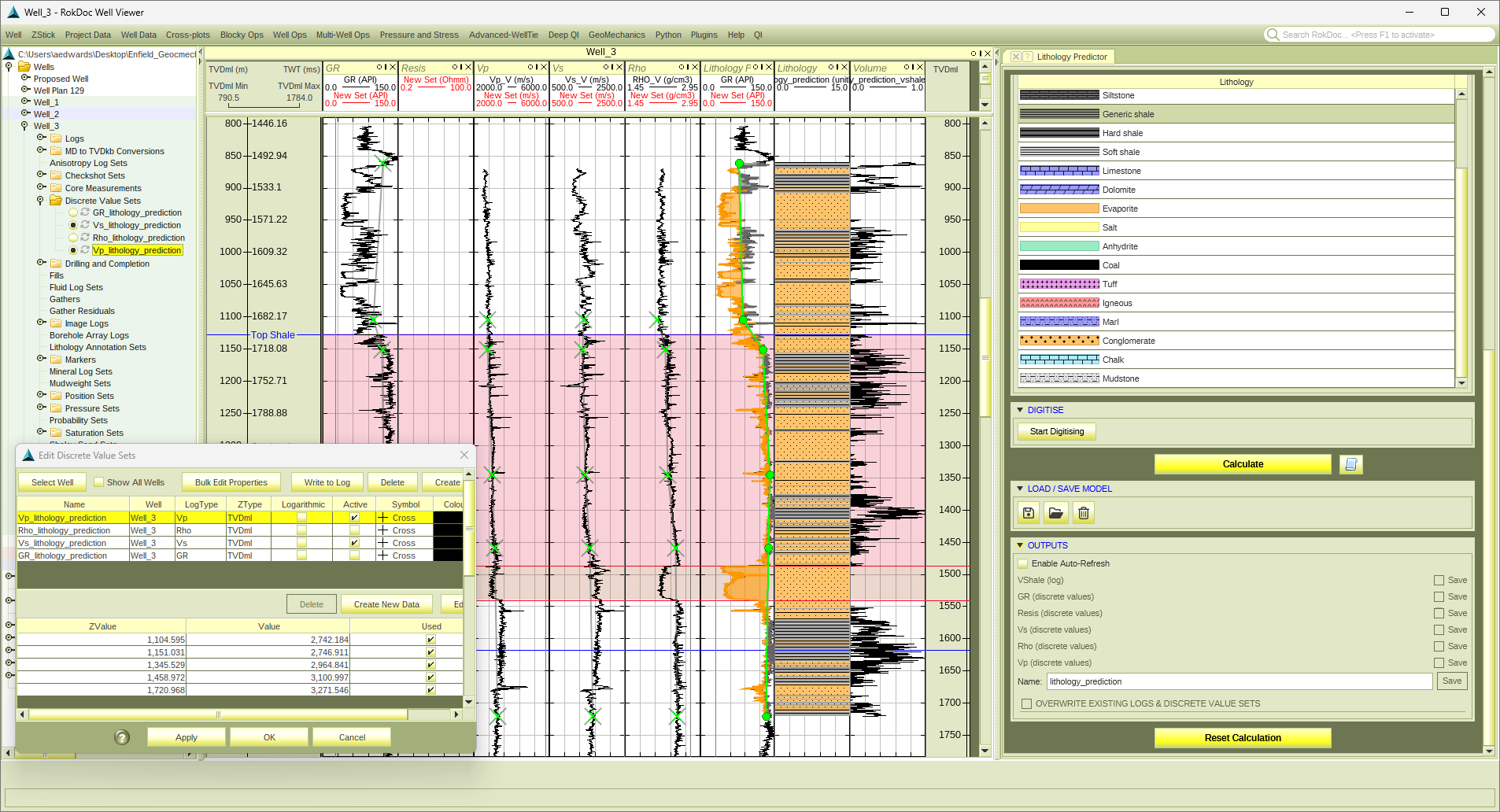Toggle Show All Wells

98,482
